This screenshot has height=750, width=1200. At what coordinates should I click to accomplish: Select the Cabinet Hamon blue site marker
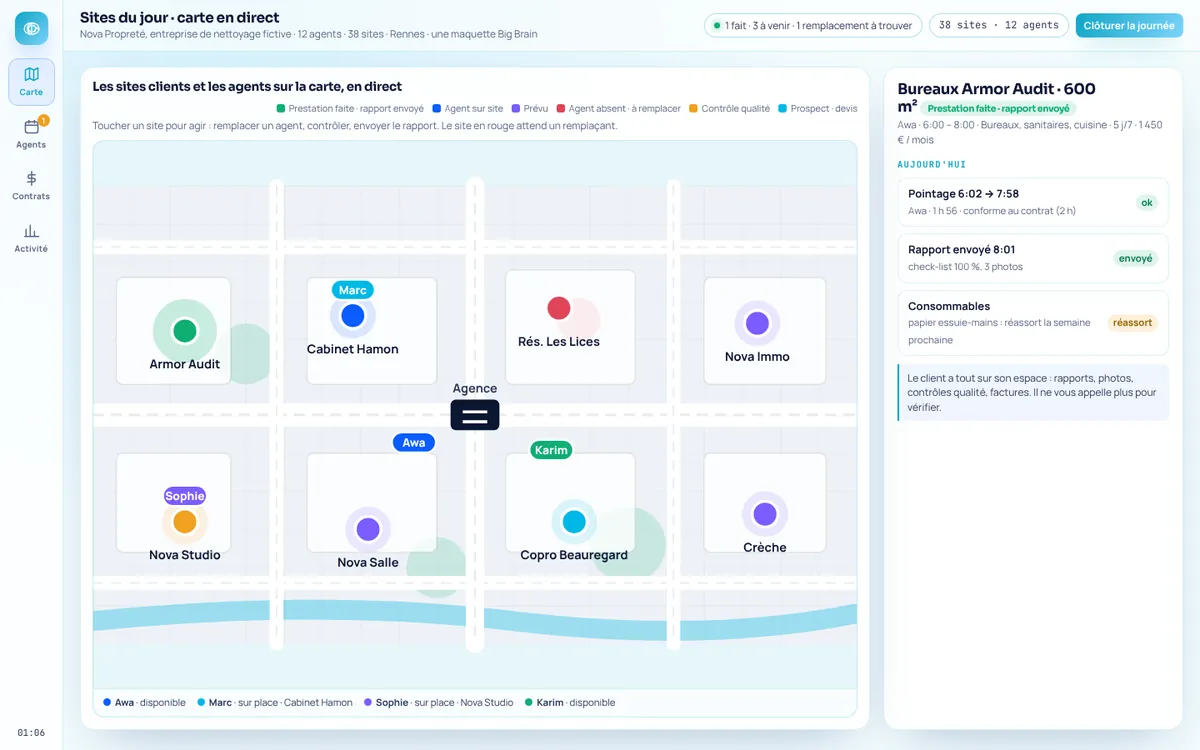352,315
